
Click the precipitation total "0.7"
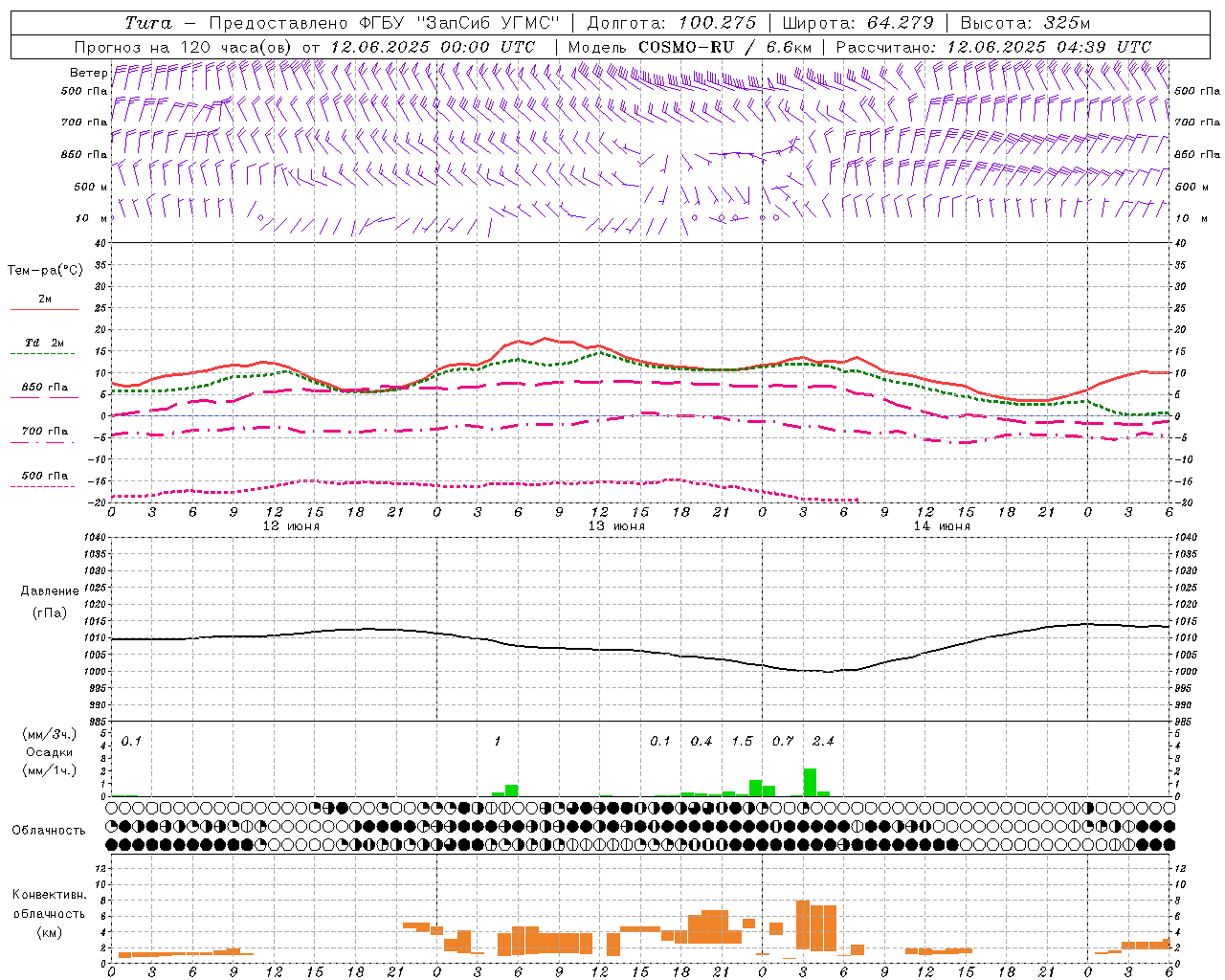tap(783, 741)
